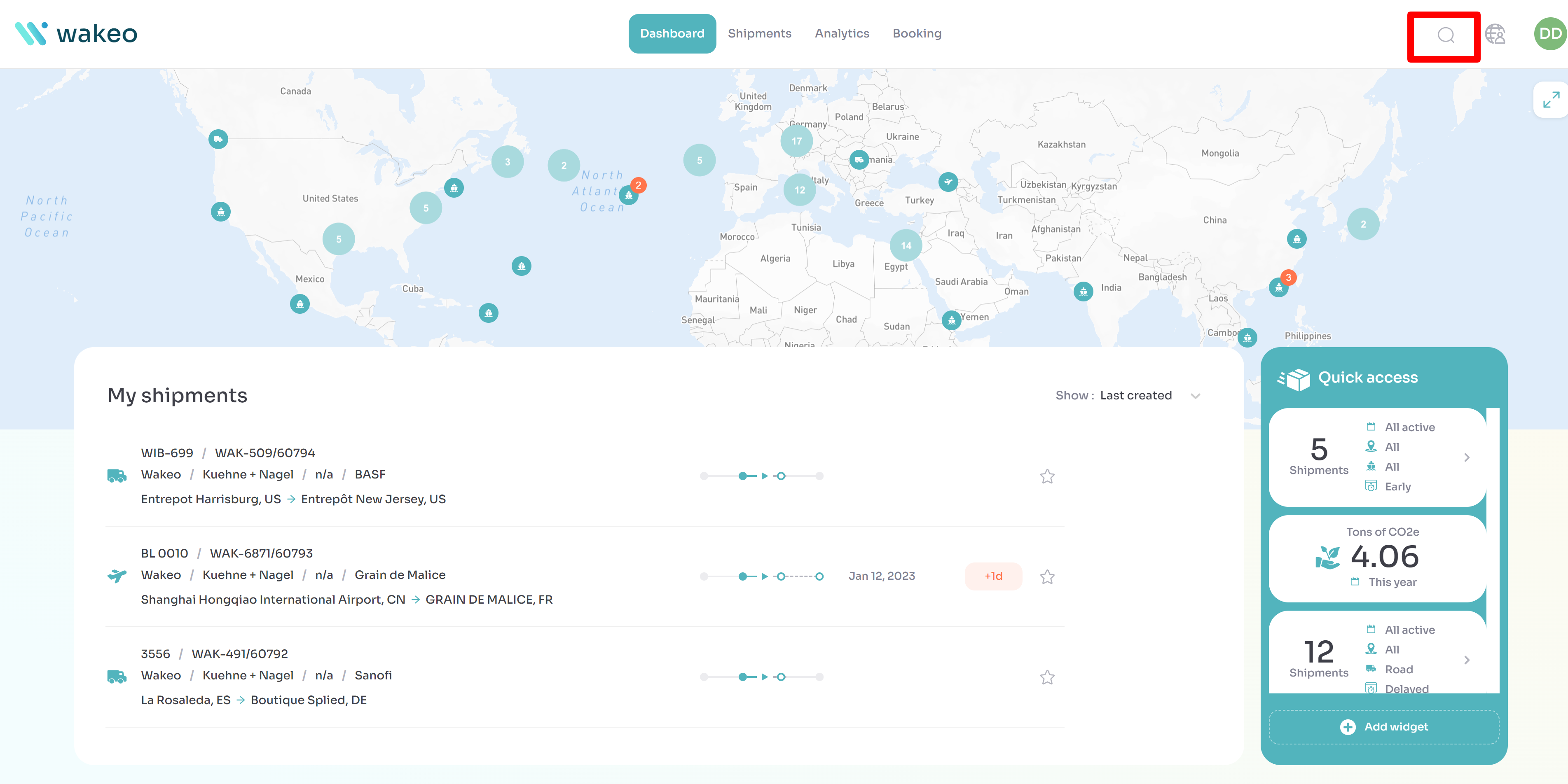Click the cluster marker labeled 17
Viewport: 1568px width, 784px height.
click(796, 141)
